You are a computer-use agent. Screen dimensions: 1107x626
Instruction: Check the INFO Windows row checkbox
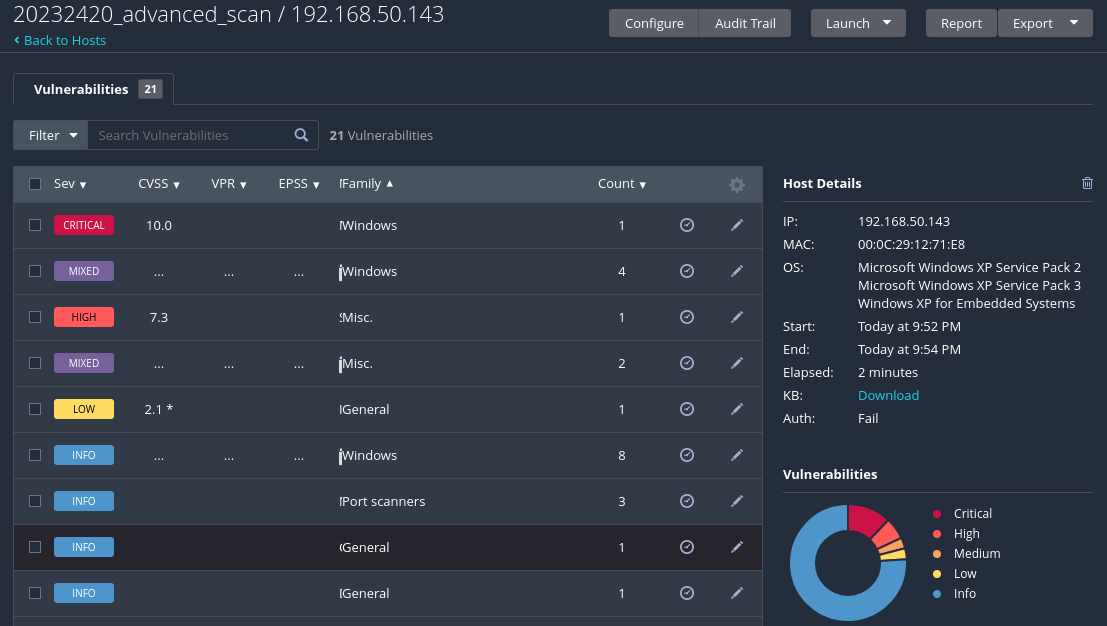(x=35, y=455)
